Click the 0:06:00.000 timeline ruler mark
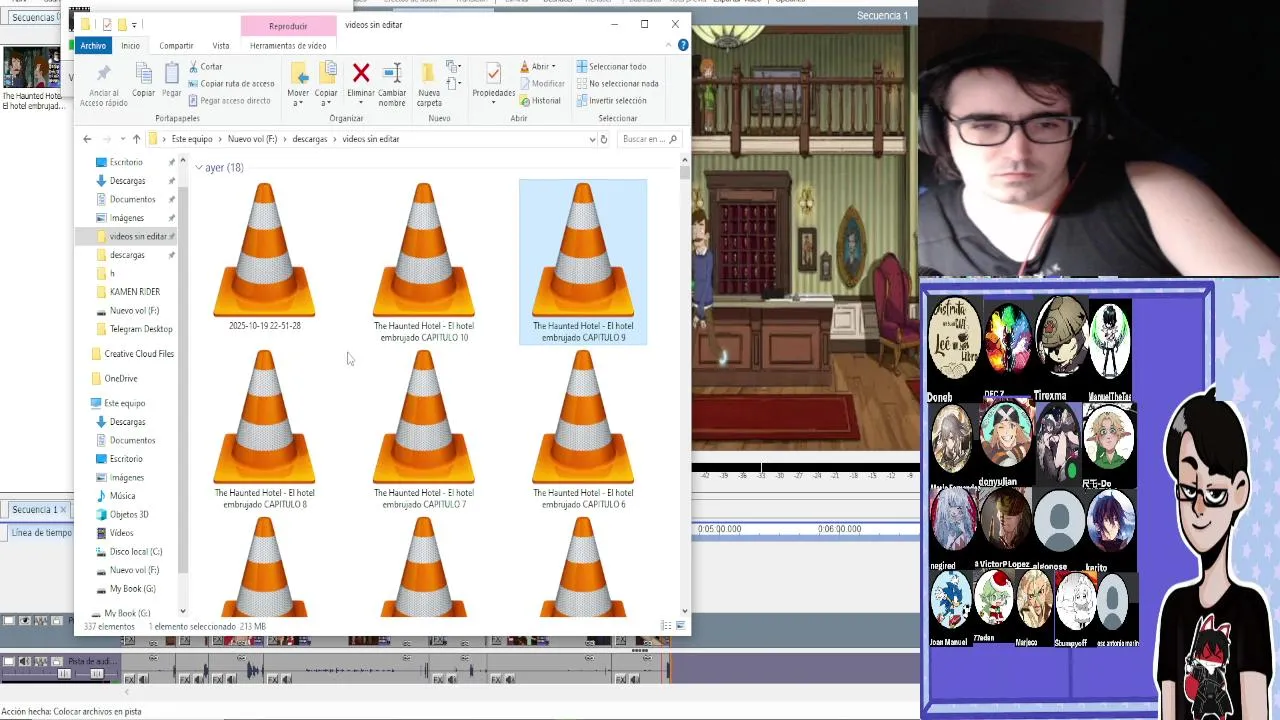 839,529
